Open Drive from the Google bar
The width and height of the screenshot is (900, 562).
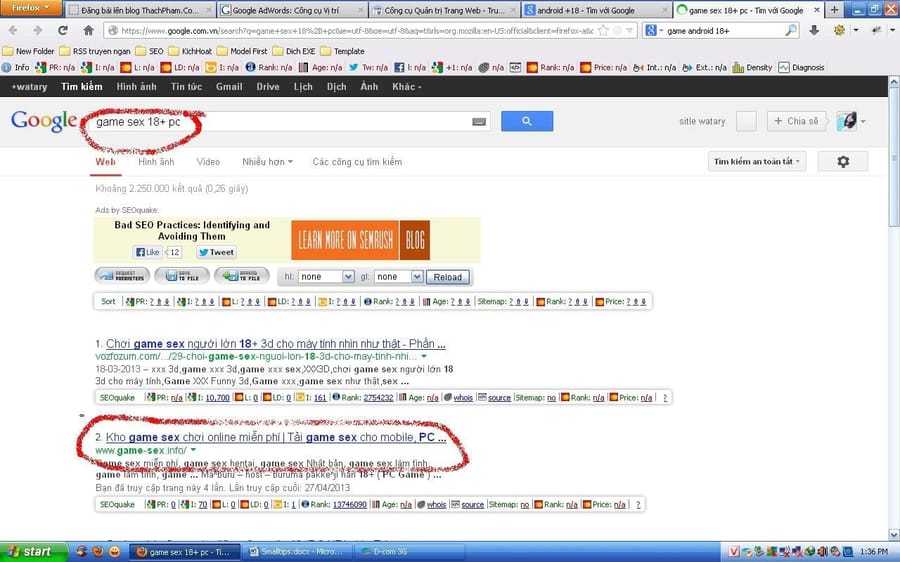(267, 87)
